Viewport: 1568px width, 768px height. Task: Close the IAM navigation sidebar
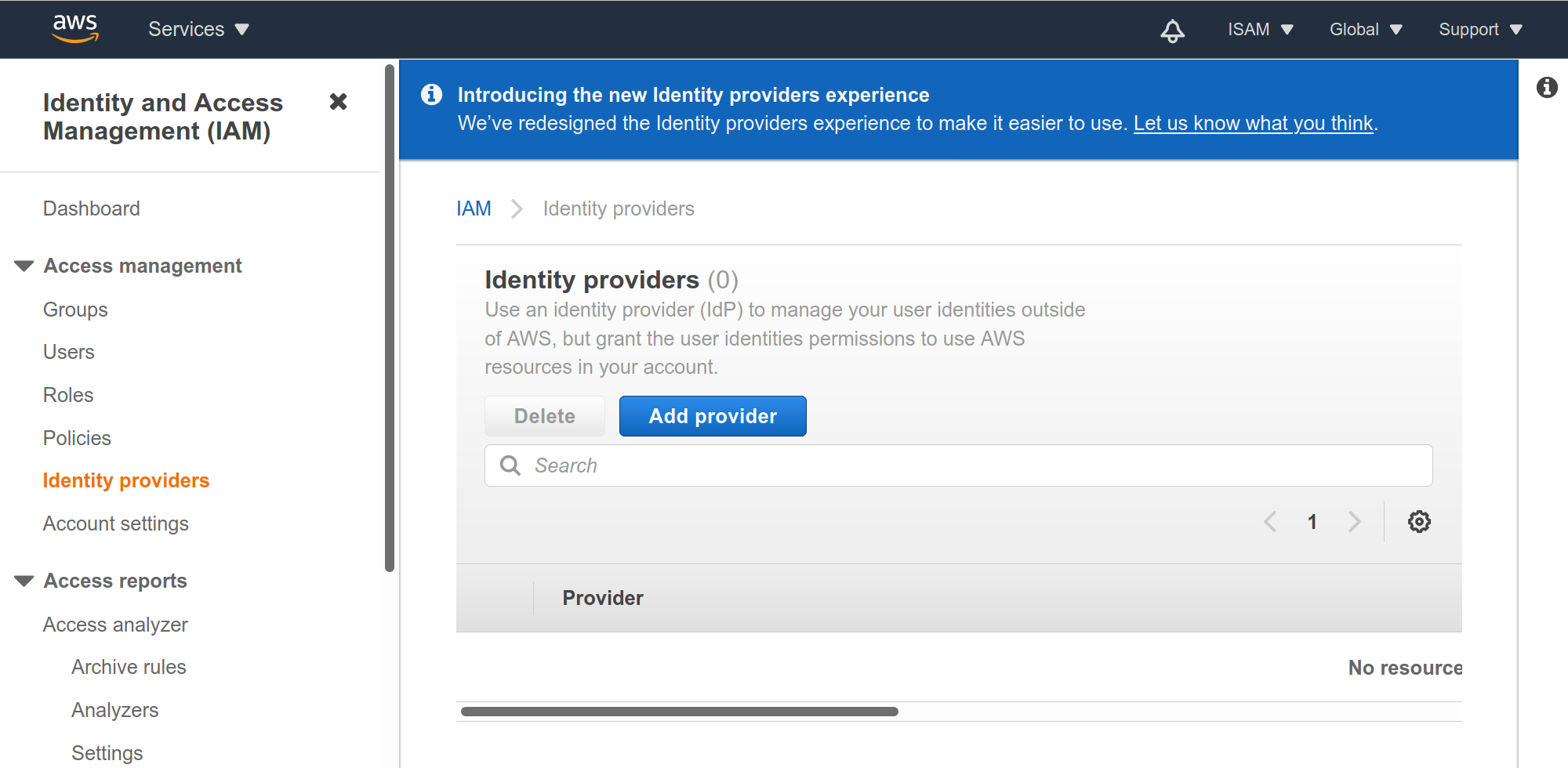point(338,102)
